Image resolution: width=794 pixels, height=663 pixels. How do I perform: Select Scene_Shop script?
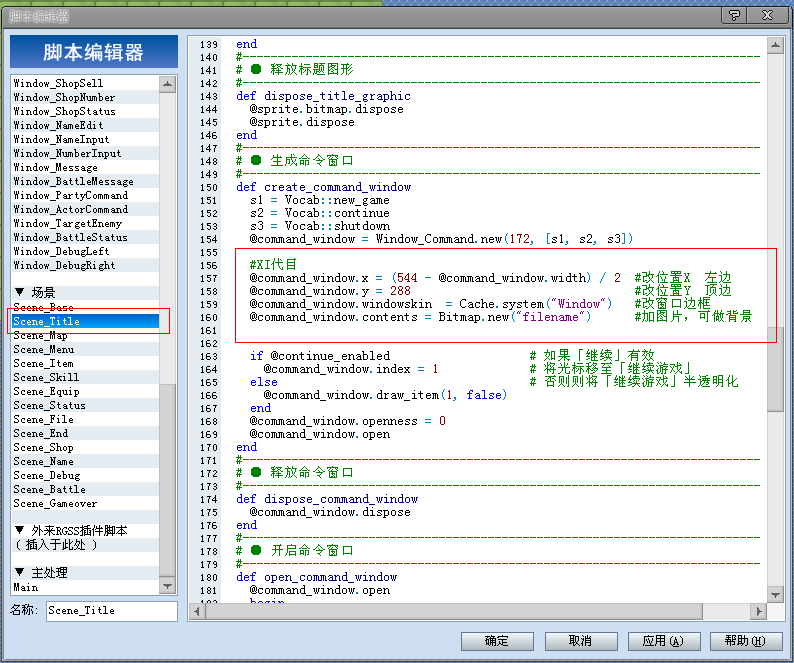(85, 448)
